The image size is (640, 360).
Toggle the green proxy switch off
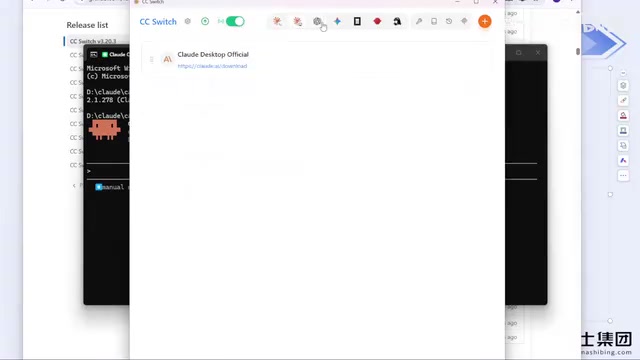[x=235, y=21]
